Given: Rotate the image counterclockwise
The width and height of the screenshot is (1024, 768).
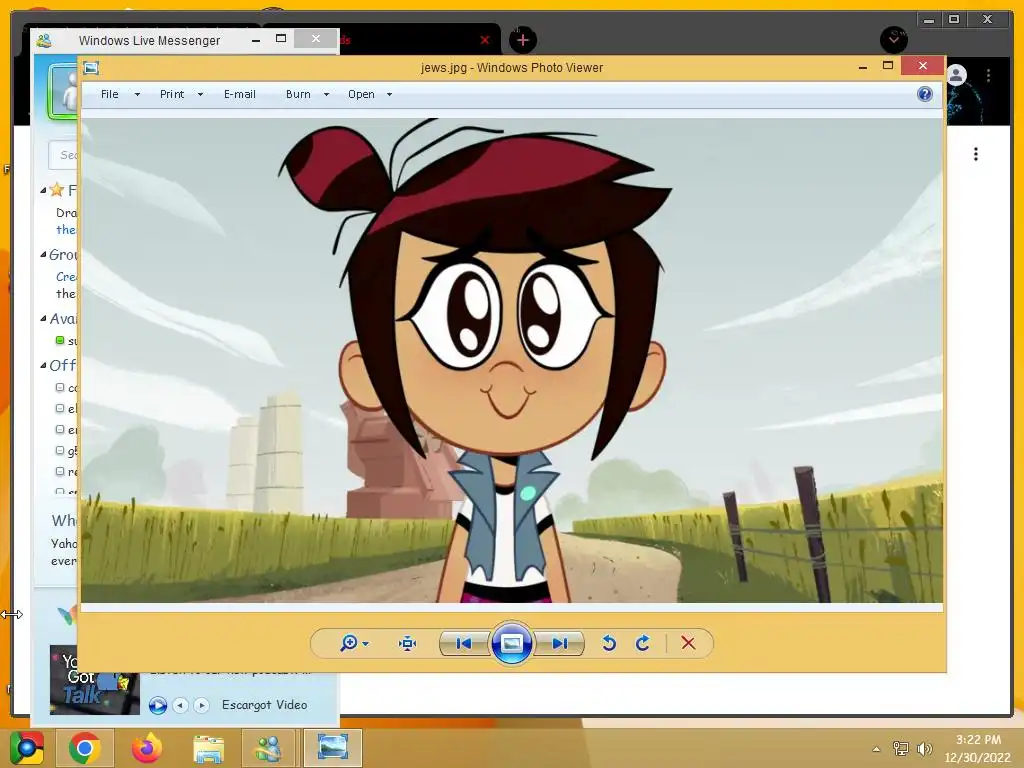Looking at the screenshot, I should pos(609,643).
